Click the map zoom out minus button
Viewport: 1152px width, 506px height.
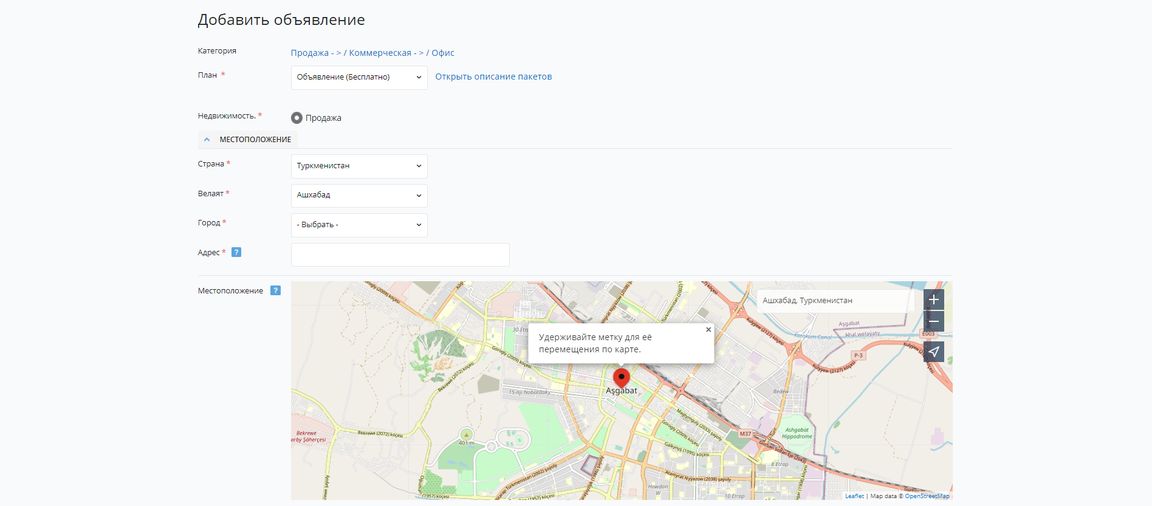point(933,321)
